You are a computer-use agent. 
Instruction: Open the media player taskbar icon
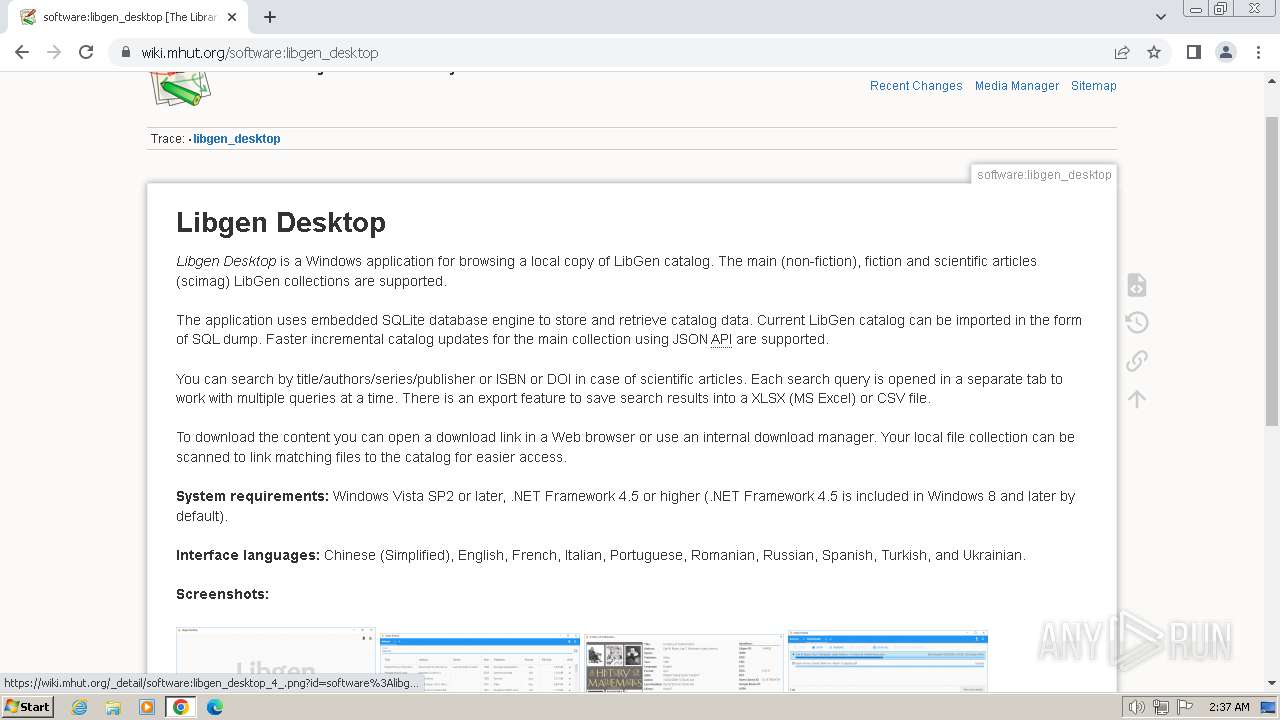(147, 707)
